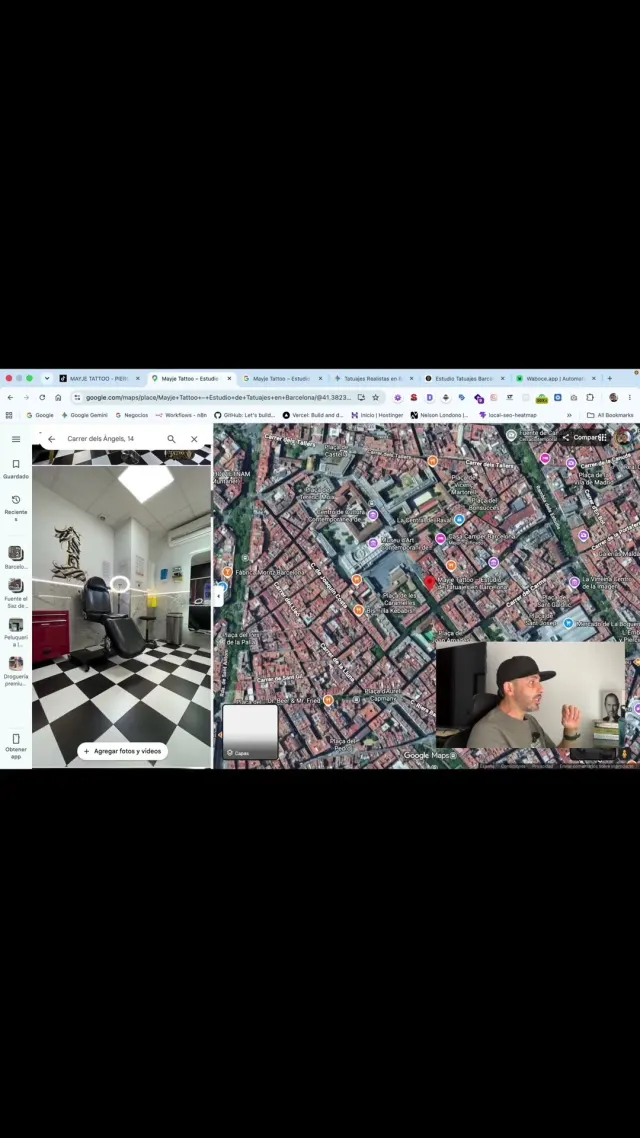
Task: Open All Bookmarks folder
Action: 610,415
